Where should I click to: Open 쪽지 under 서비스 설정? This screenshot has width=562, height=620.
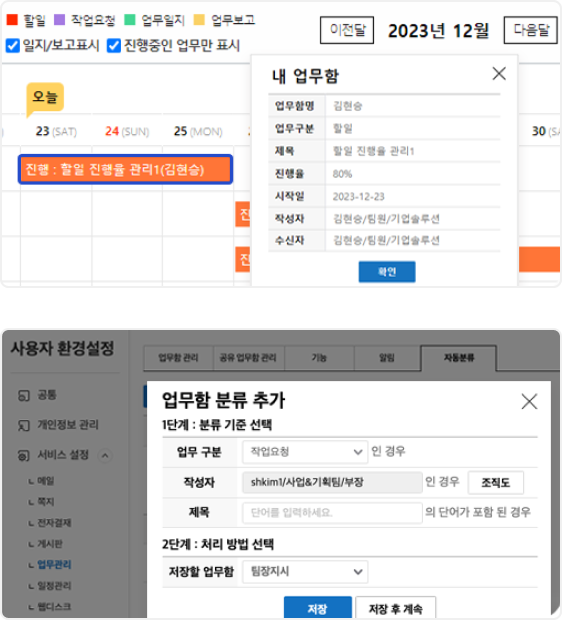45,502
